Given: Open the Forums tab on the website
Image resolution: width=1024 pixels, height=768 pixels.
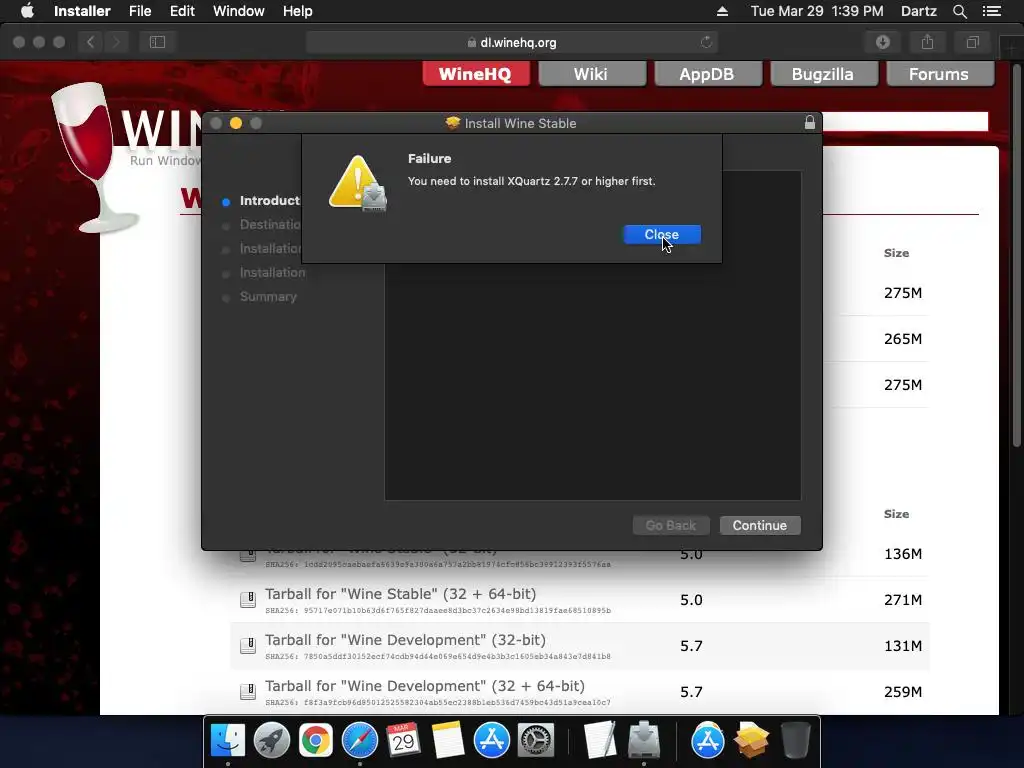Looking at the screenshot, I should click(939, 74).
